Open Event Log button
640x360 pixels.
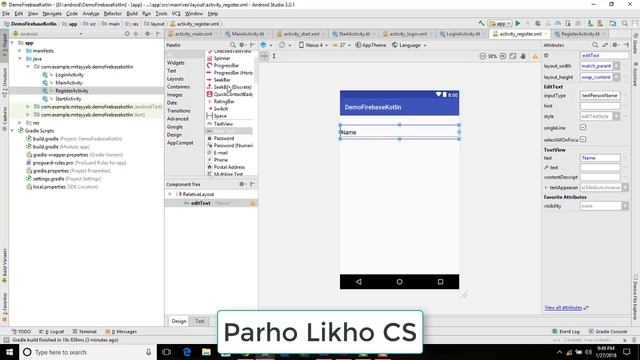[566, 331]
